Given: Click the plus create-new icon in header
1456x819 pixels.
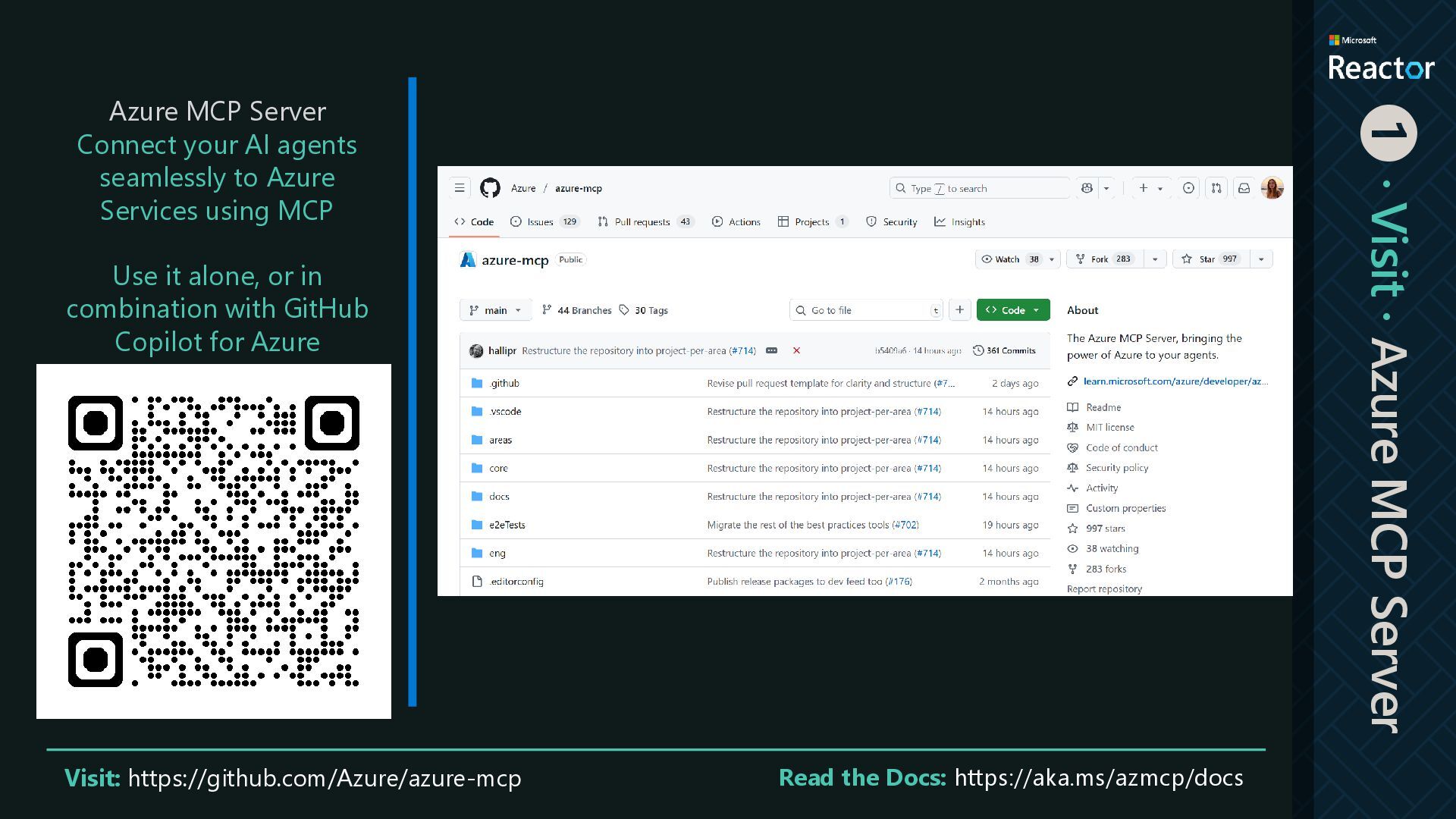Looking at the screenshot, I should tap(1143, 188).
